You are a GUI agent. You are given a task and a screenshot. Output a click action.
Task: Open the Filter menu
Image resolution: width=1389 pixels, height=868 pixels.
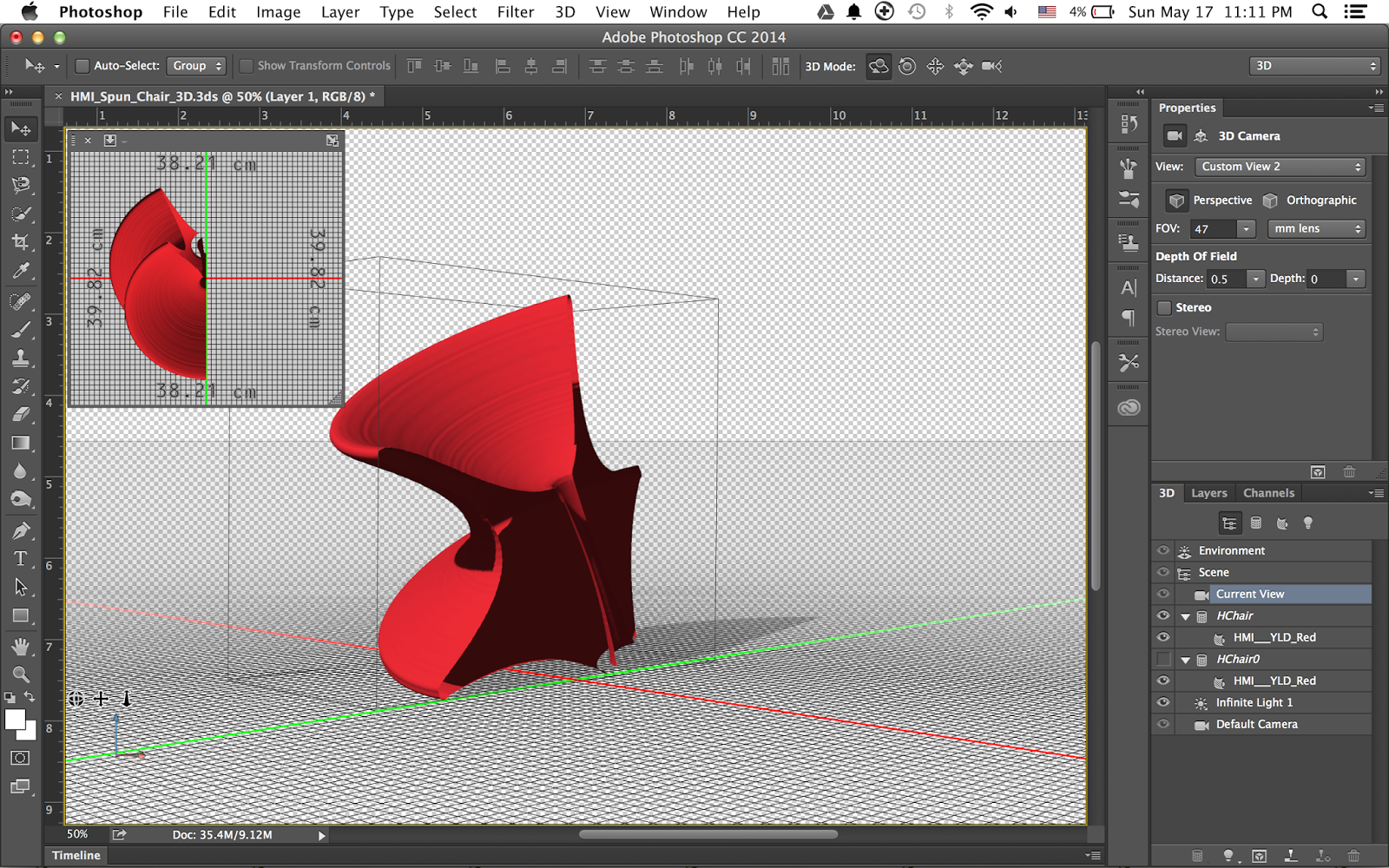pyautogui.click(x=515, y=12)
